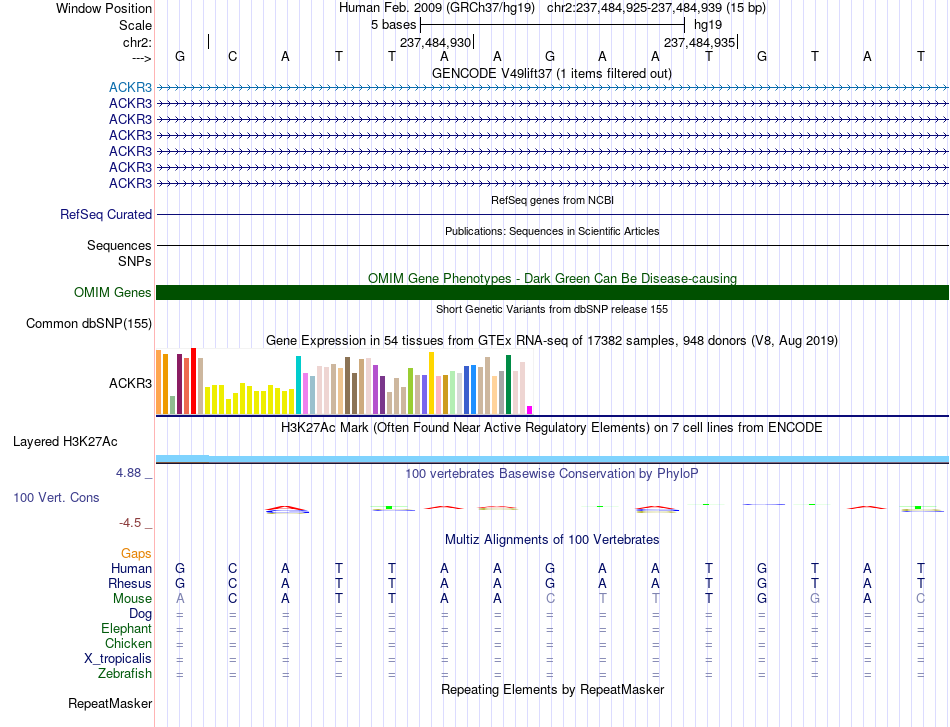Click the Scale ruler 5 bases bar
This screenshot has height=727, width=950.
tap(553, 25)
